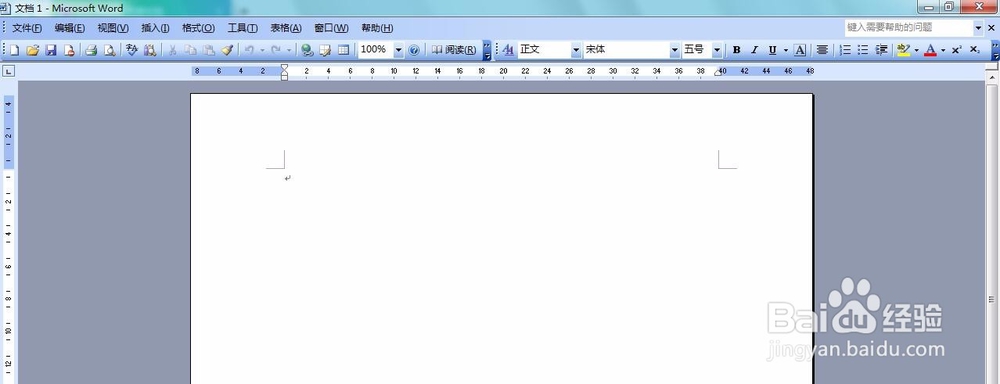
Task: Open the undo history dropdown arrow
Action: 262,50
